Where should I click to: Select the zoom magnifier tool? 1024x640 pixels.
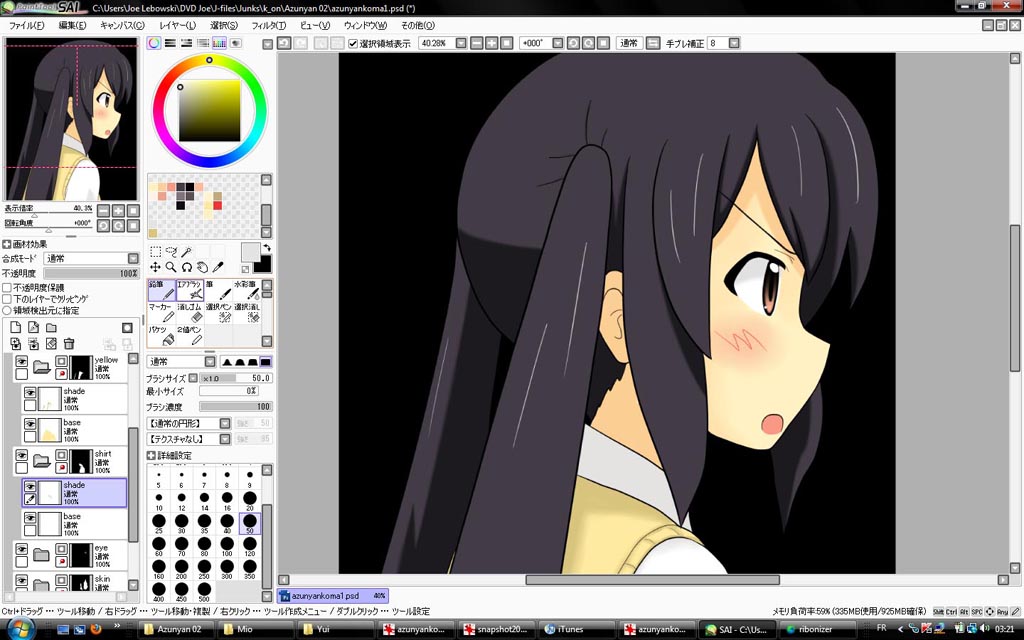click(x=171, y=266)
